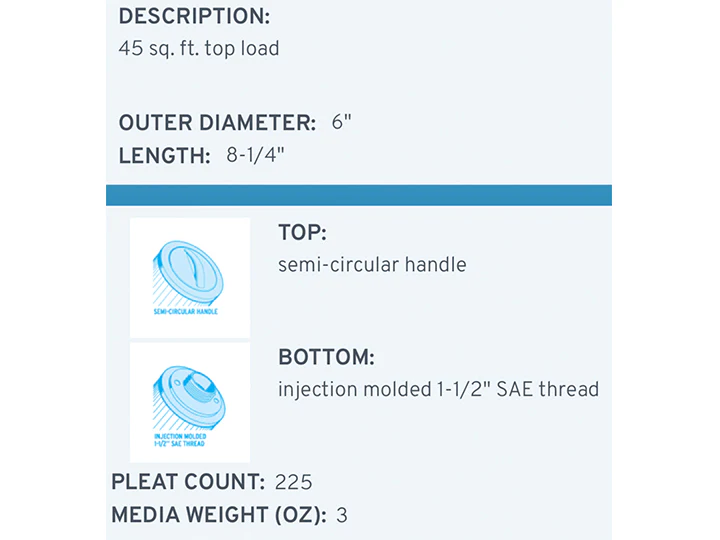Screen dimensions: 720x540
Task: Click the media weight value 3
Action: click(342, 516)
